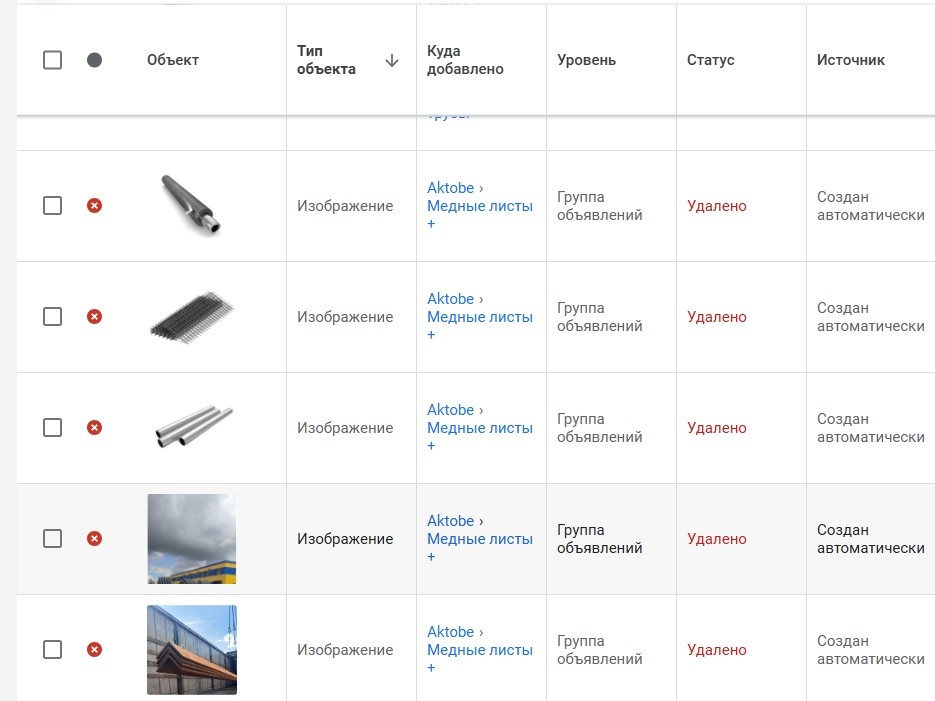
Task: Toggle the select-all checkbox in the header
Action: coord(53,60)
